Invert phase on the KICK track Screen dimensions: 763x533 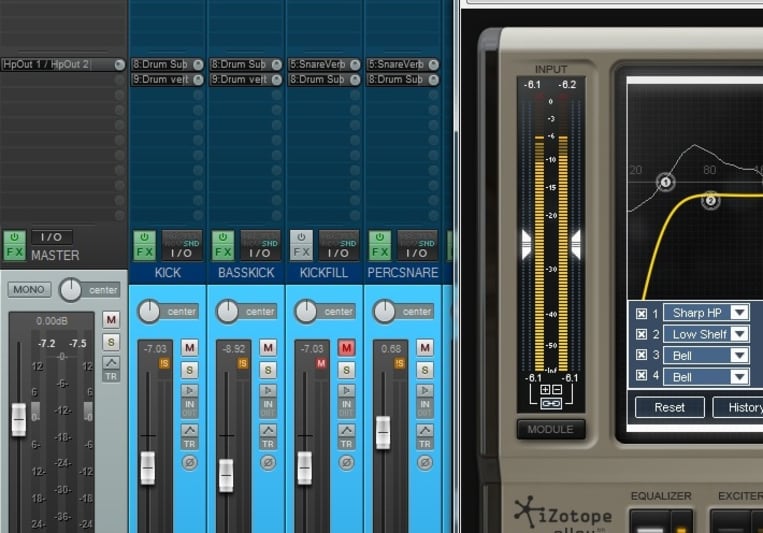(x=189, y=462)
